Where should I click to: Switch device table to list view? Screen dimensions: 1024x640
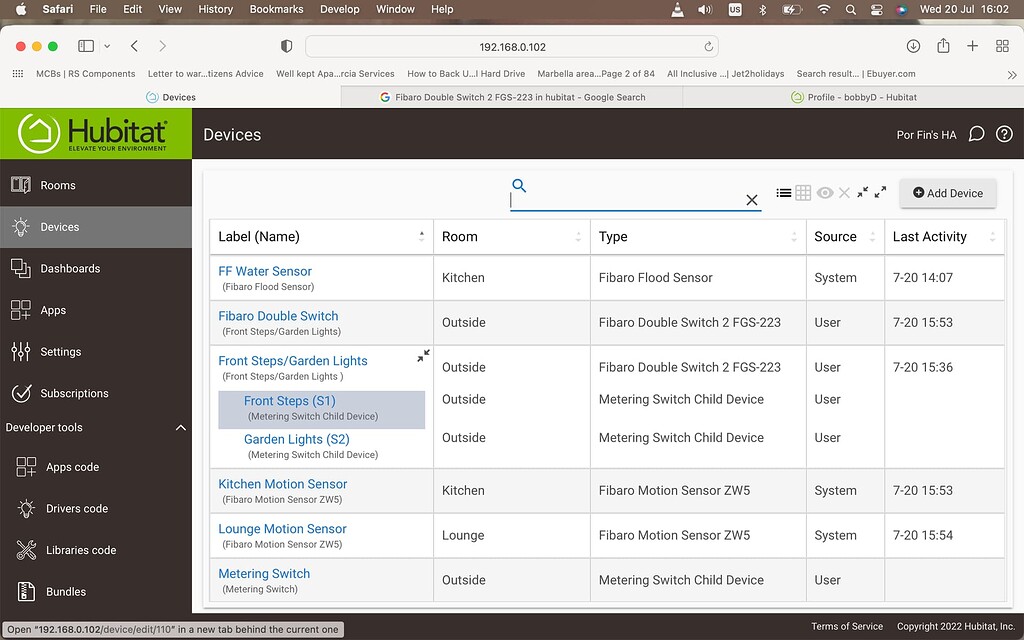[784, 193]
